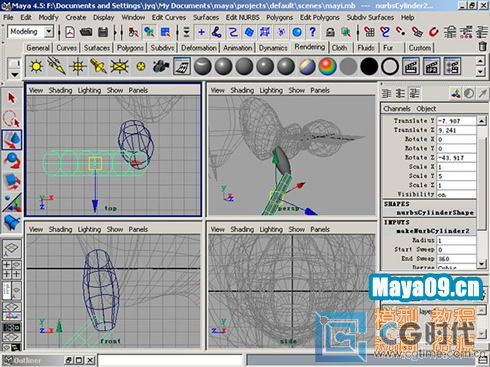Open Shading menu in top viewport
This screenshot has width=490, height=367.
click(60, 90)
